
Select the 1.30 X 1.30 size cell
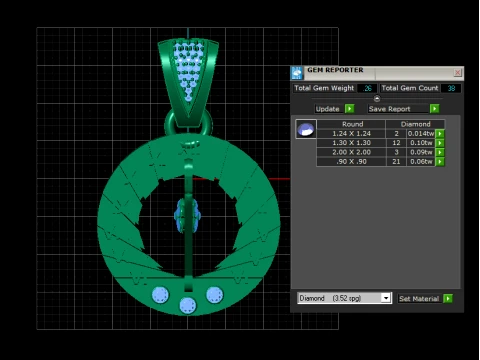tap(351, 143)
